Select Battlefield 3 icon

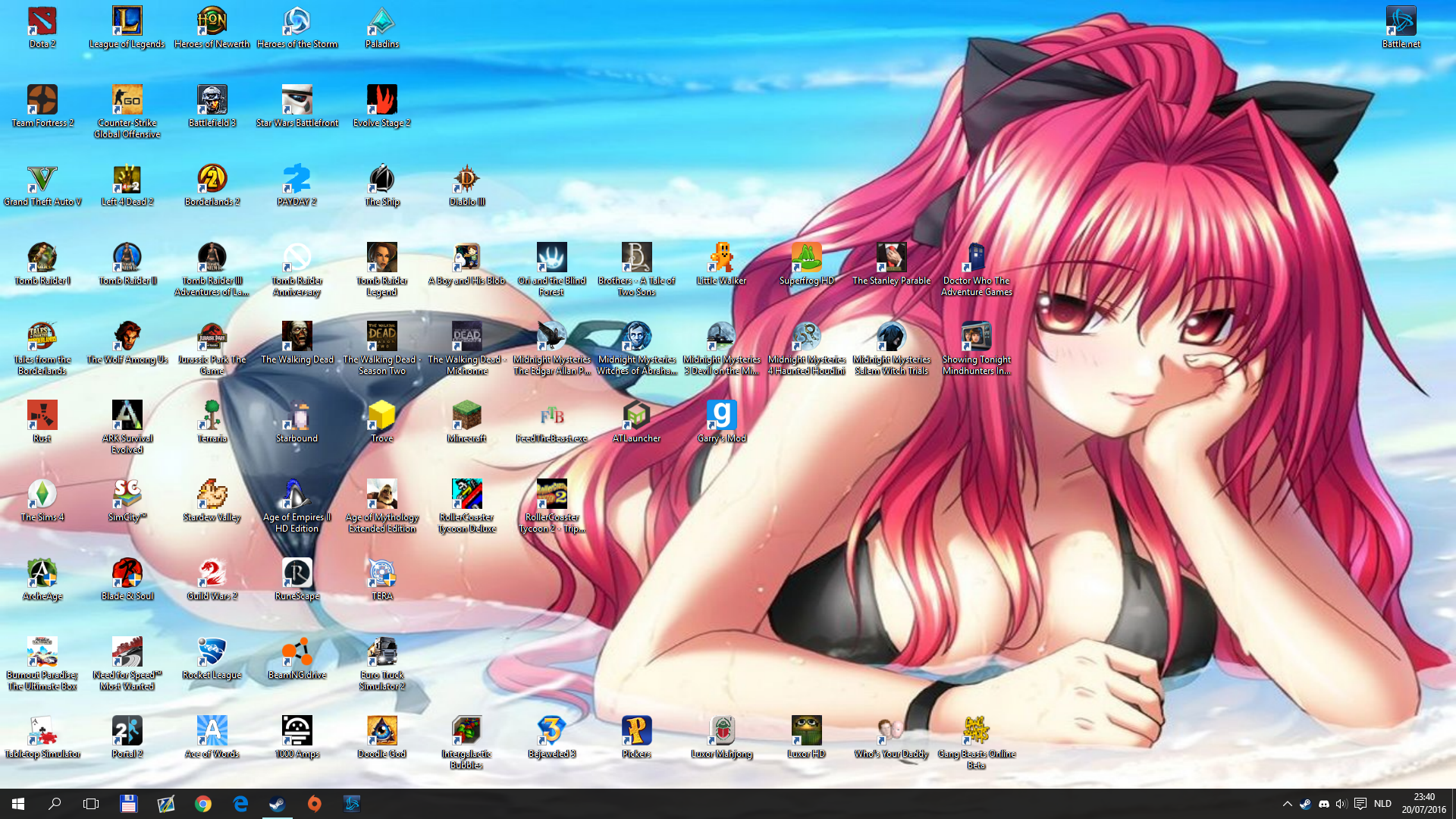pos(212,106)
